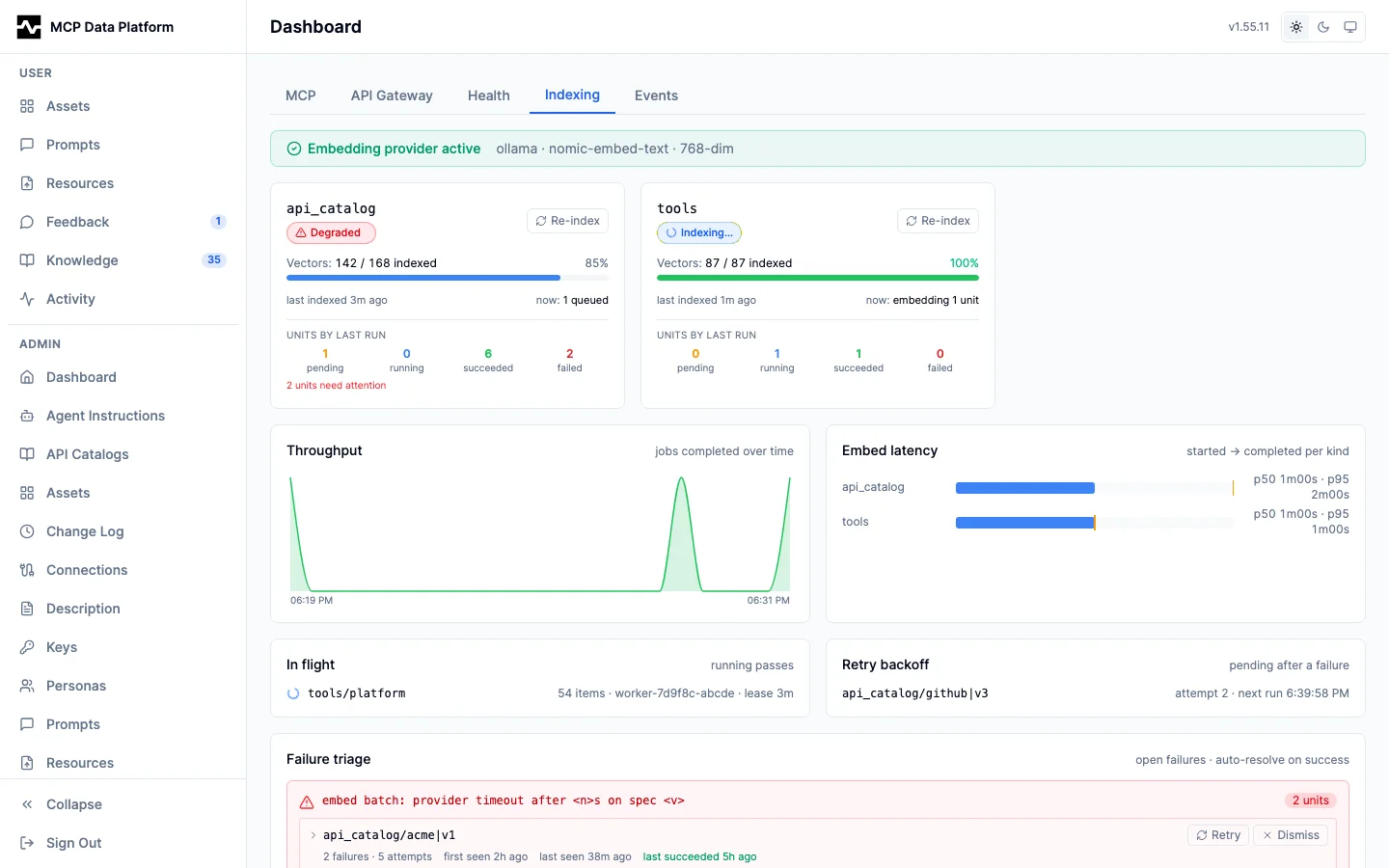The image size is (1389, 868).
Task: Open Change Log page
Action: point(123,531)
